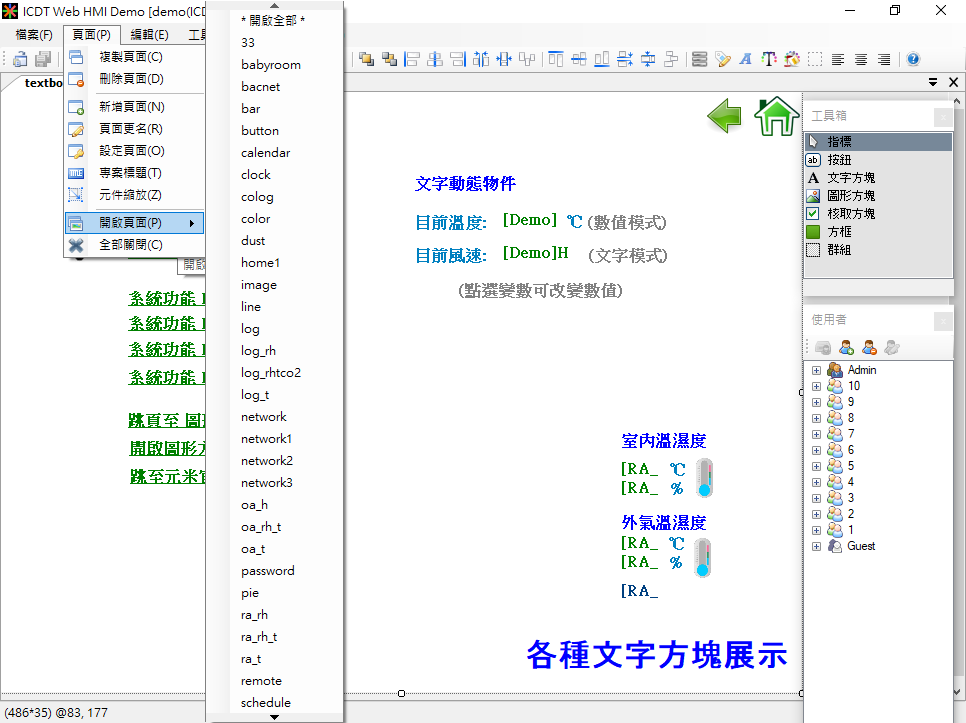
Task: Expand the Admin user tree node
Action: point(816,370)
